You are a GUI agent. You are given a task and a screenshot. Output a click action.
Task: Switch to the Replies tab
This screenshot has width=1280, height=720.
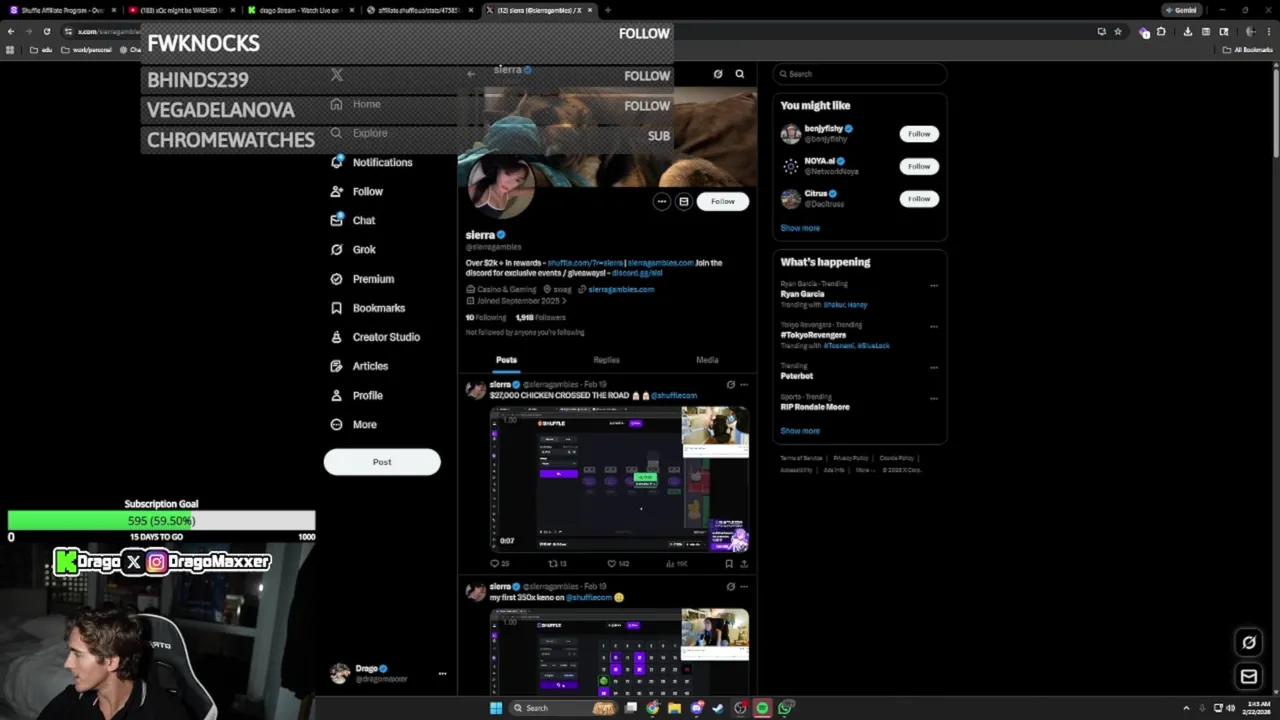tap(607, 360)
